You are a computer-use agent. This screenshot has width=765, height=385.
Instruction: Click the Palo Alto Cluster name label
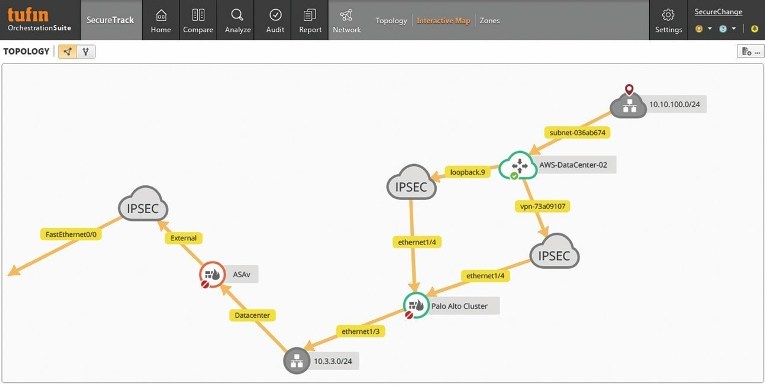pos(459,306)
